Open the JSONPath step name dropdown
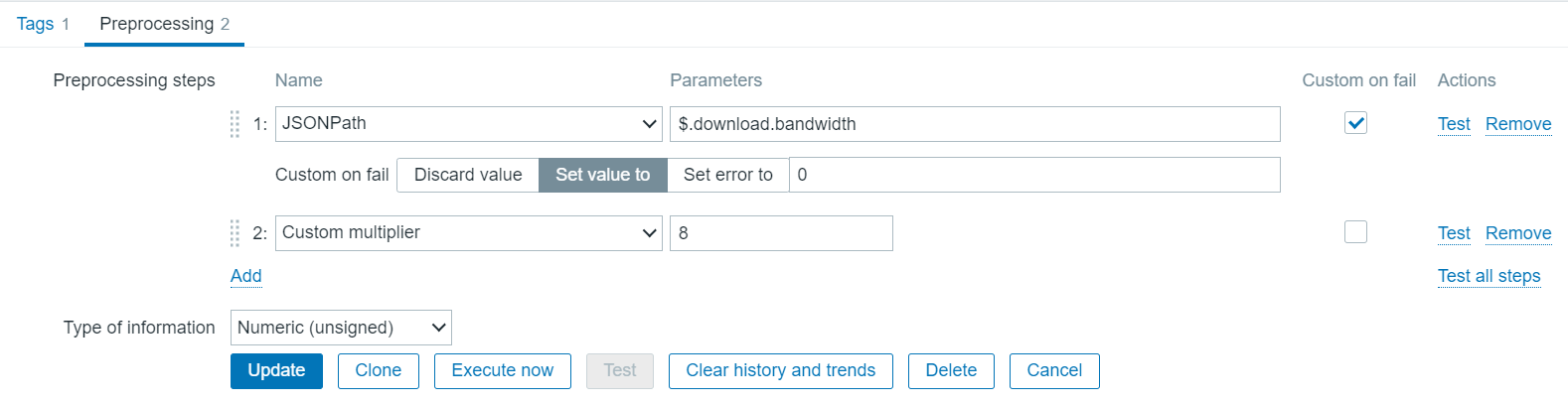The height and width of the screenshot is (406, 1568). coord(468,124)
